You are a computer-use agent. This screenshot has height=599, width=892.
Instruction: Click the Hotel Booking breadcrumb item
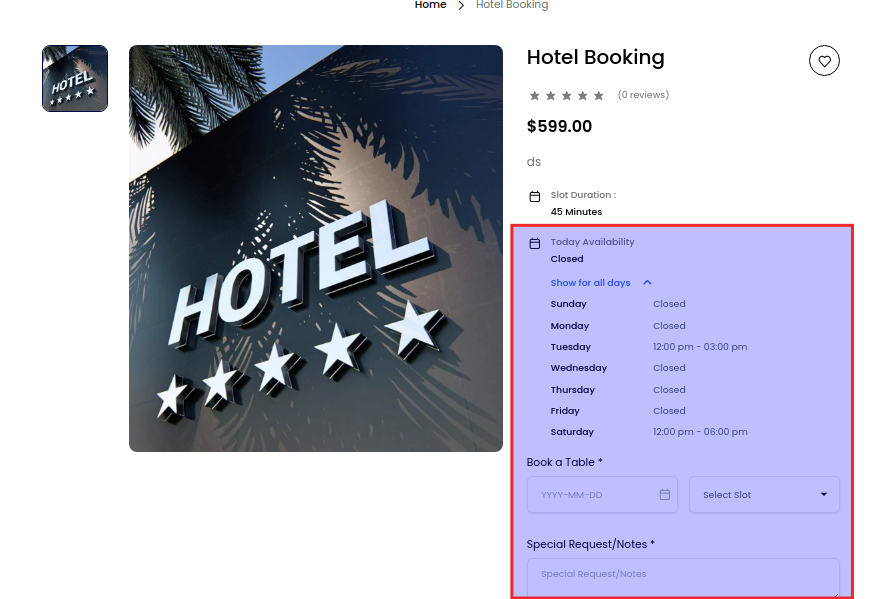click(512, 5)
